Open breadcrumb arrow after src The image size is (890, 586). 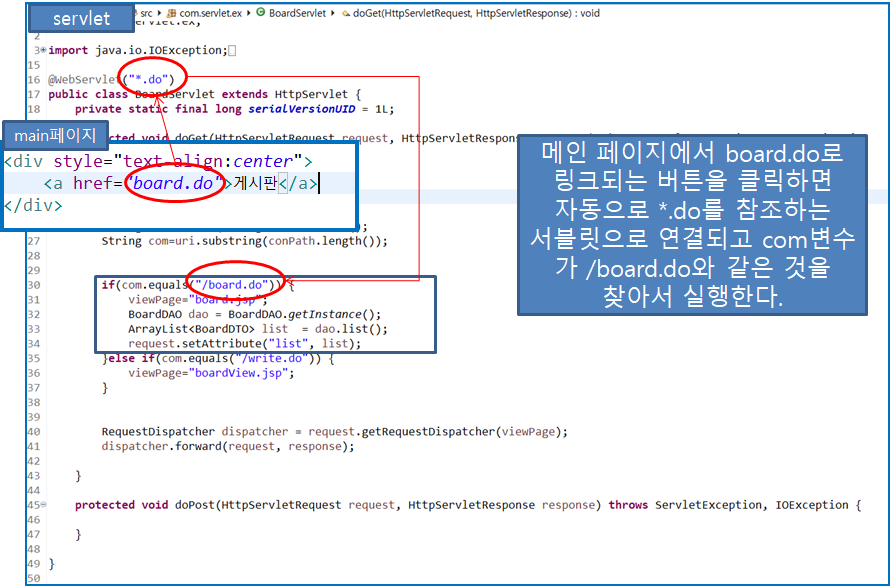tap(159, 13)
